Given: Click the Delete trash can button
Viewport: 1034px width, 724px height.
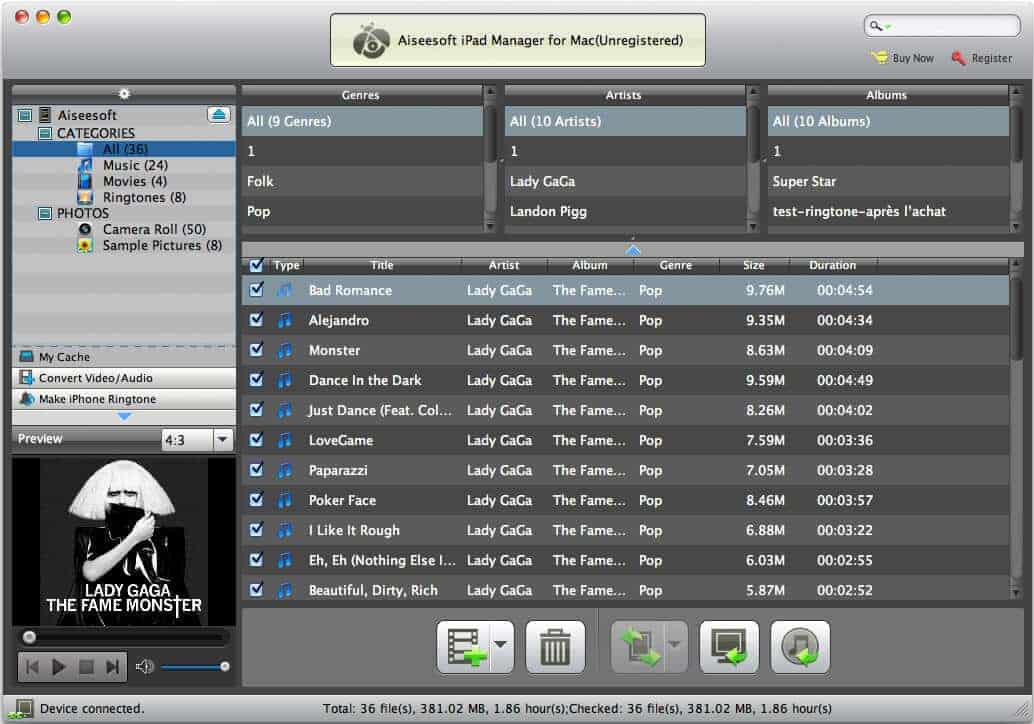Looking at the screenshot, I should [555, 647].
